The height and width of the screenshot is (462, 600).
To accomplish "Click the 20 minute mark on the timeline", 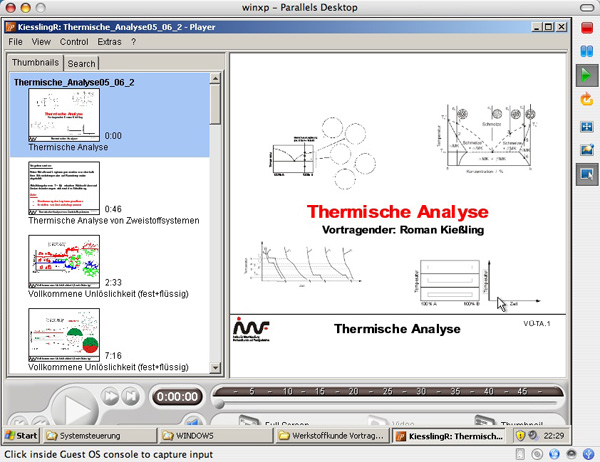I will (x=354, y=391).
